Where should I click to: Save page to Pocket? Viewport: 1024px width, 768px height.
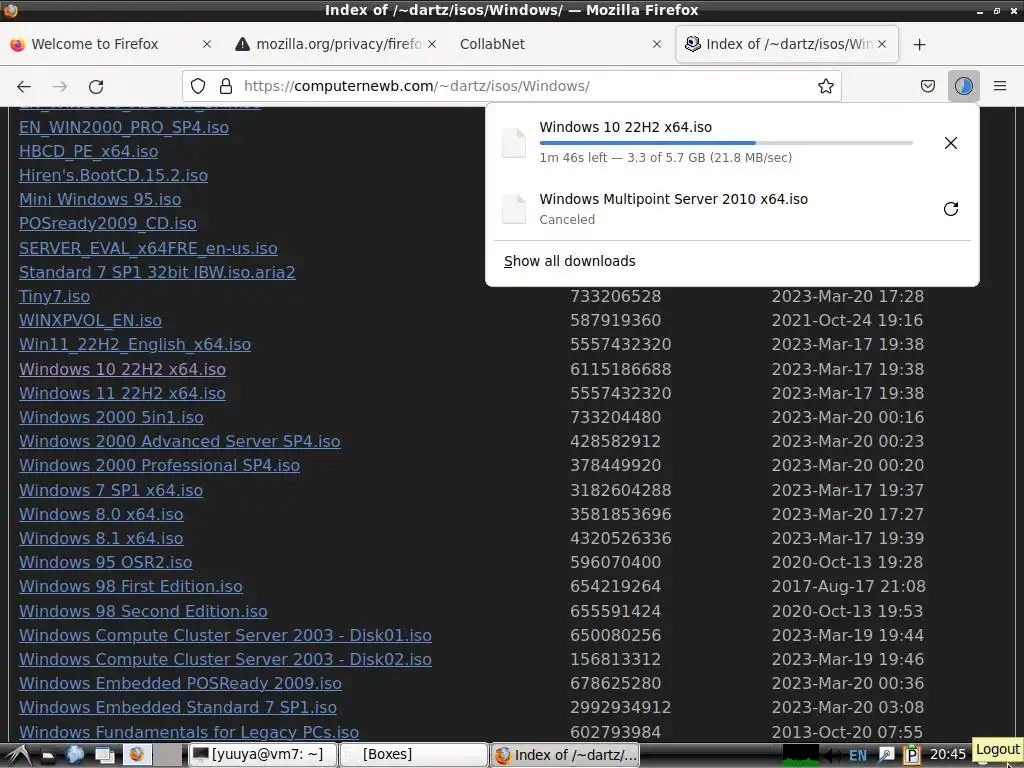pyautogui.click(x=927, y=86)
